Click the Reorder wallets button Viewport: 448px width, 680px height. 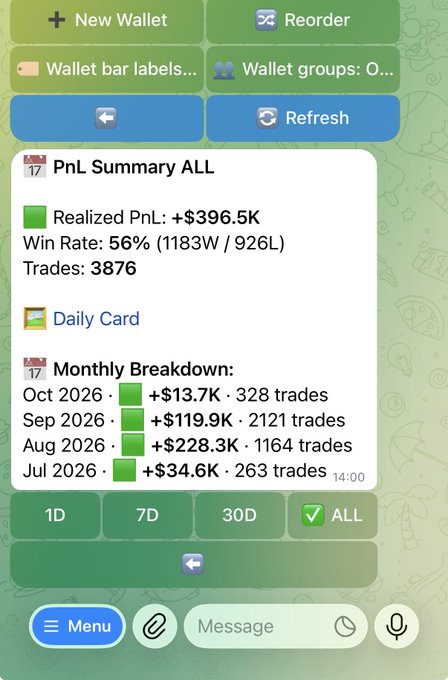tap(303, 20)
